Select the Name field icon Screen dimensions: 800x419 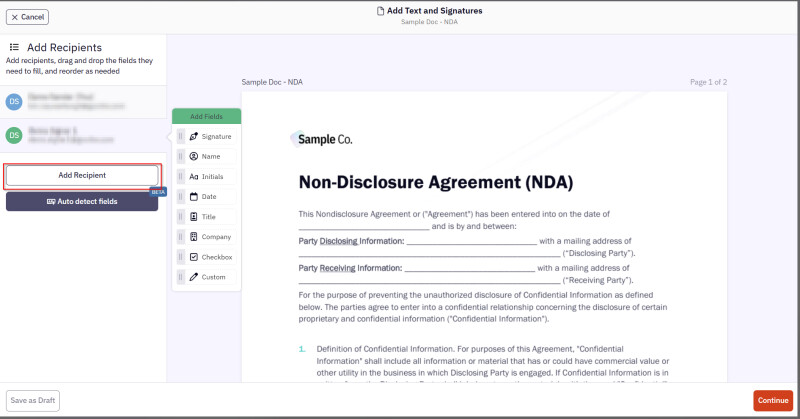[194, 156]
